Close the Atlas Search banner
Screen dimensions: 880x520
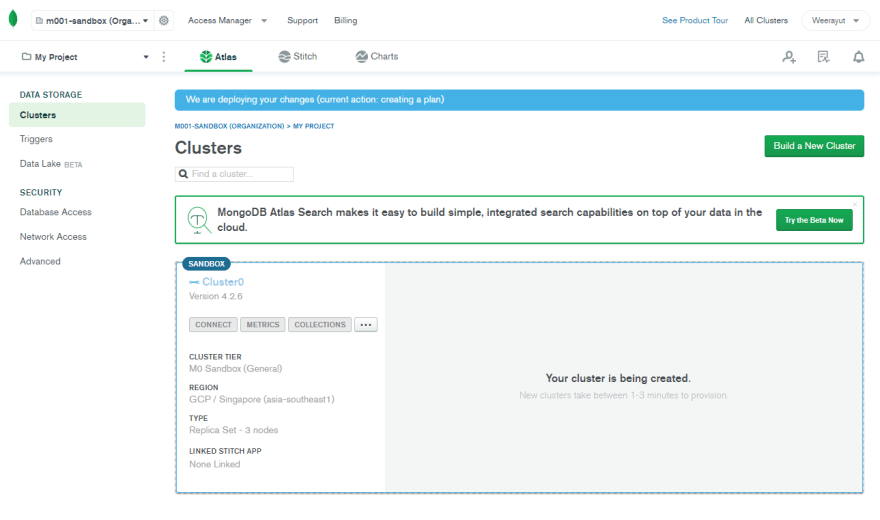pos(855,204)
